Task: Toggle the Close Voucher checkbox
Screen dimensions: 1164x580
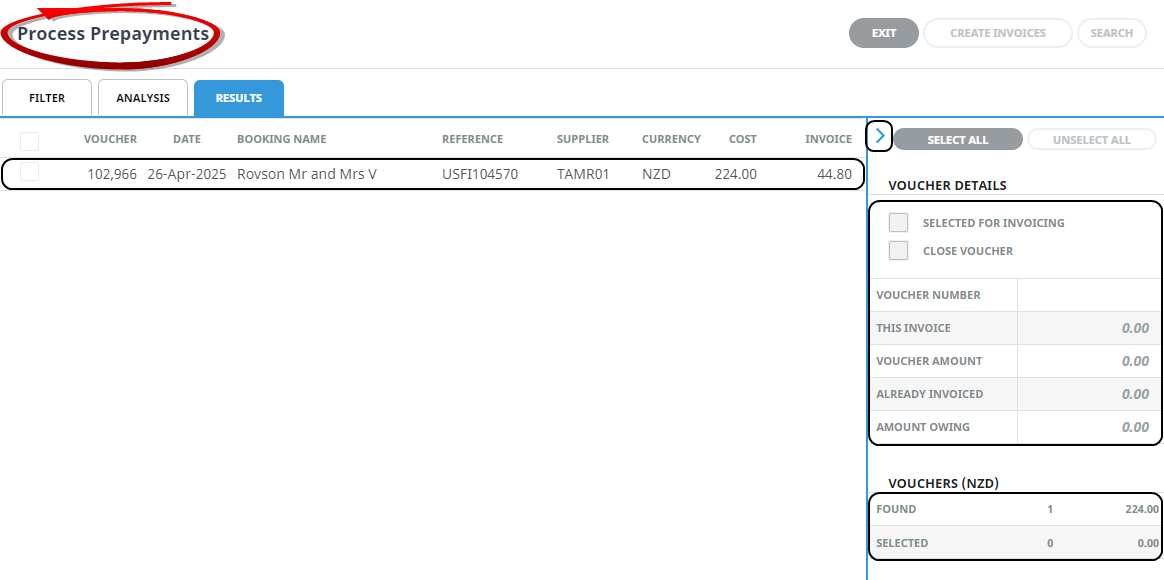Action: [x=898, y=251]
